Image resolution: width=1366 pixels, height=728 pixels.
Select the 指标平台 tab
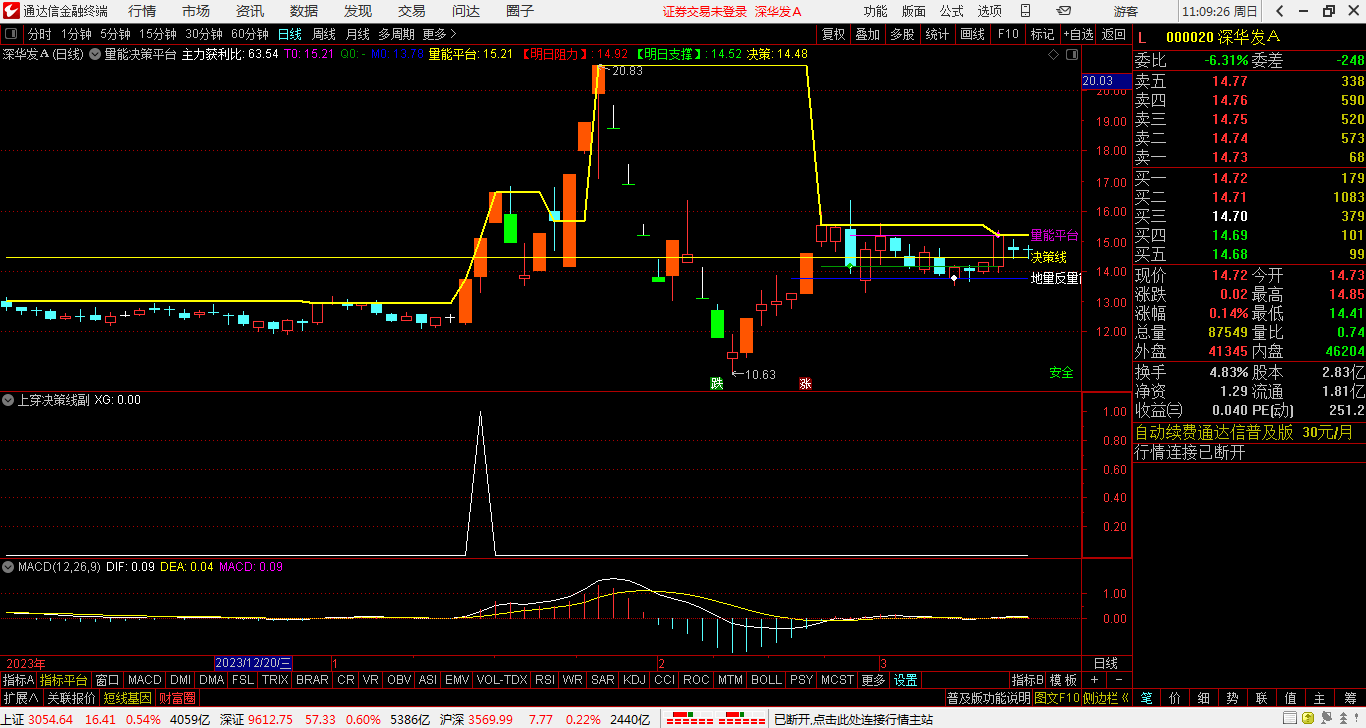pos(64,680)
